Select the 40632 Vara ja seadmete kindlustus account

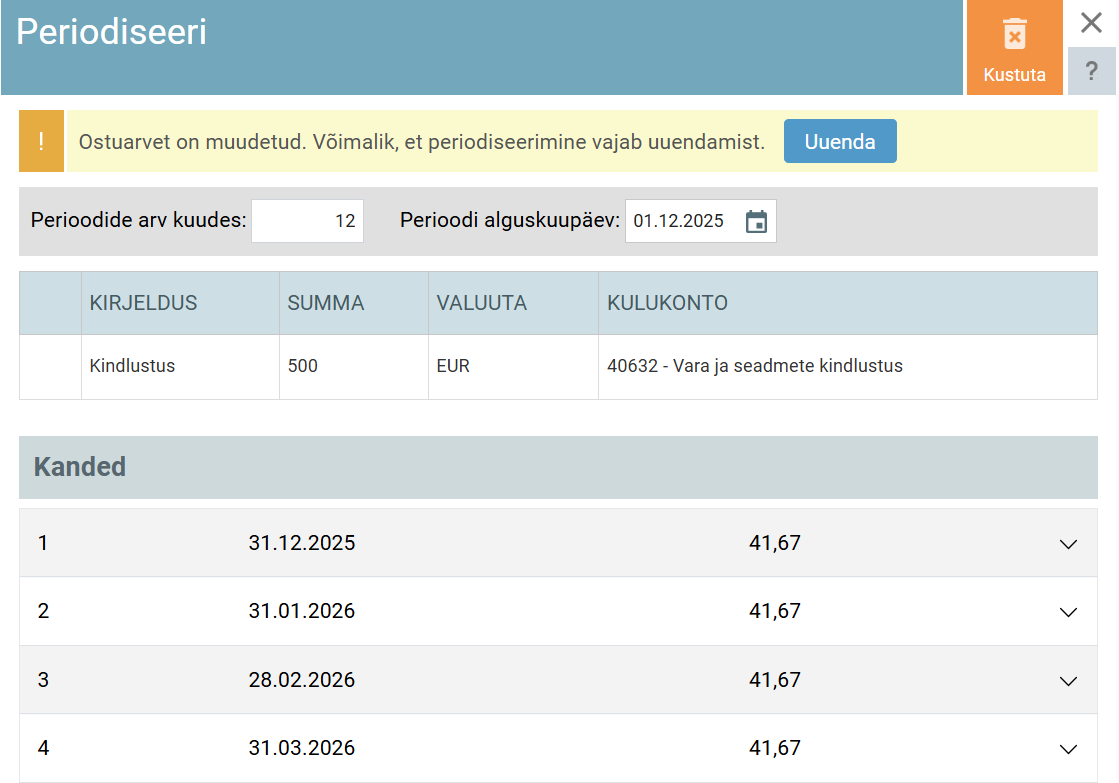754,366
